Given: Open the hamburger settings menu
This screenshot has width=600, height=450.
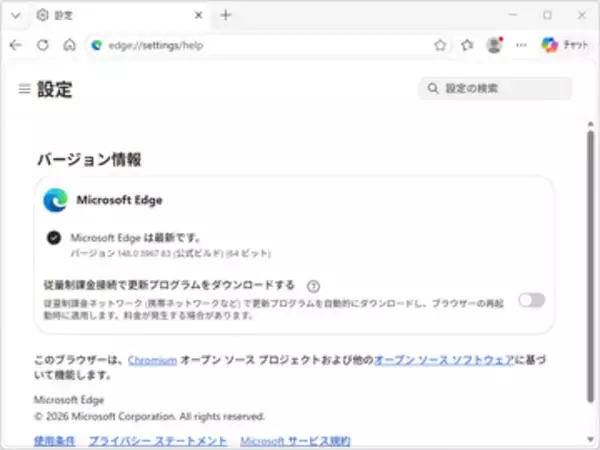Looking at the screenshot, I should 24,89.
